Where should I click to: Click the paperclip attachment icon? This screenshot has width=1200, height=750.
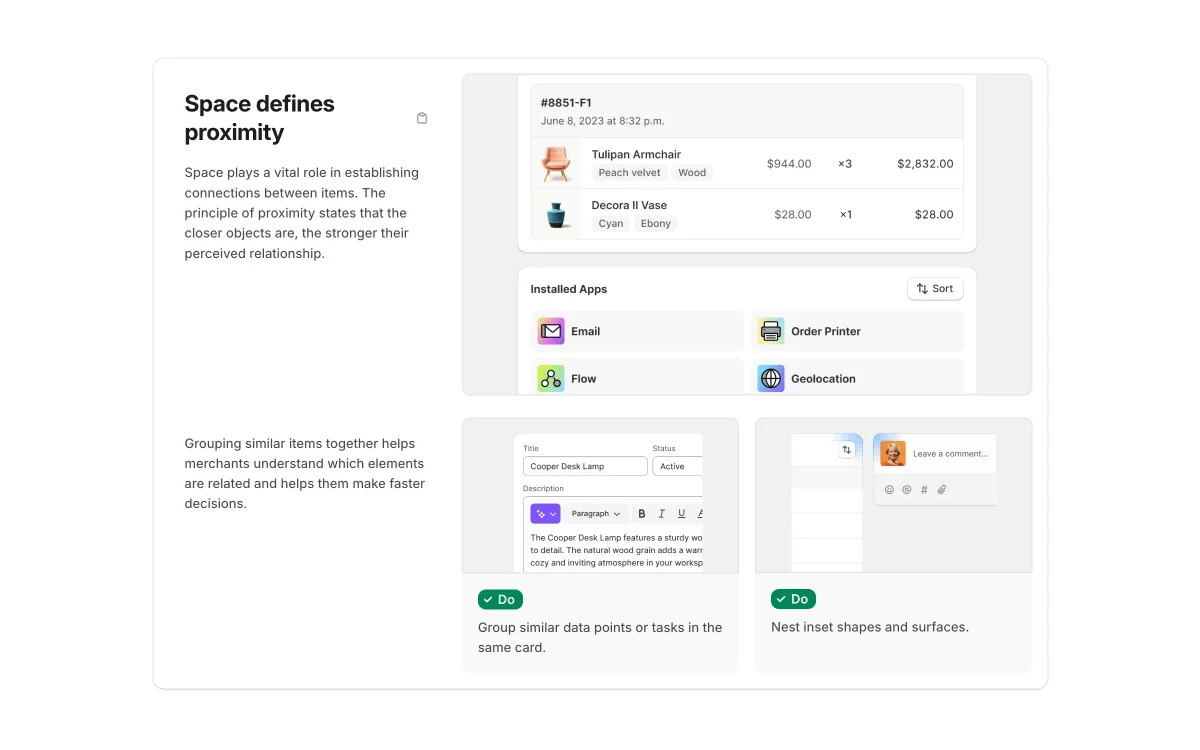(942, 490)
